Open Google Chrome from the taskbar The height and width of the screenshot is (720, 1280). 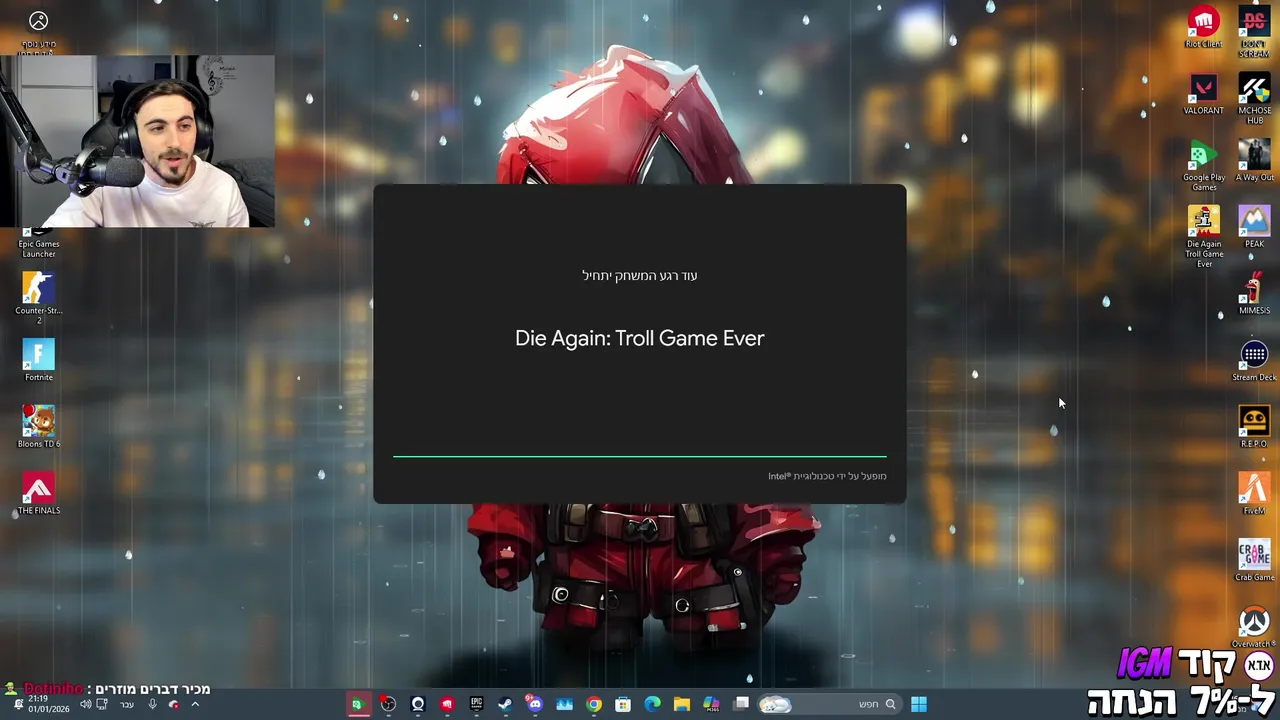[x=593, y=704]
